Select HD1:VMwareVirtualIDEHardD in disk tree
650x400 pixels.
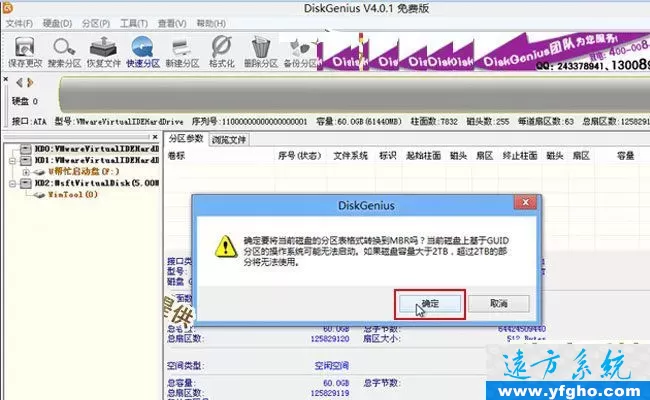97,160
